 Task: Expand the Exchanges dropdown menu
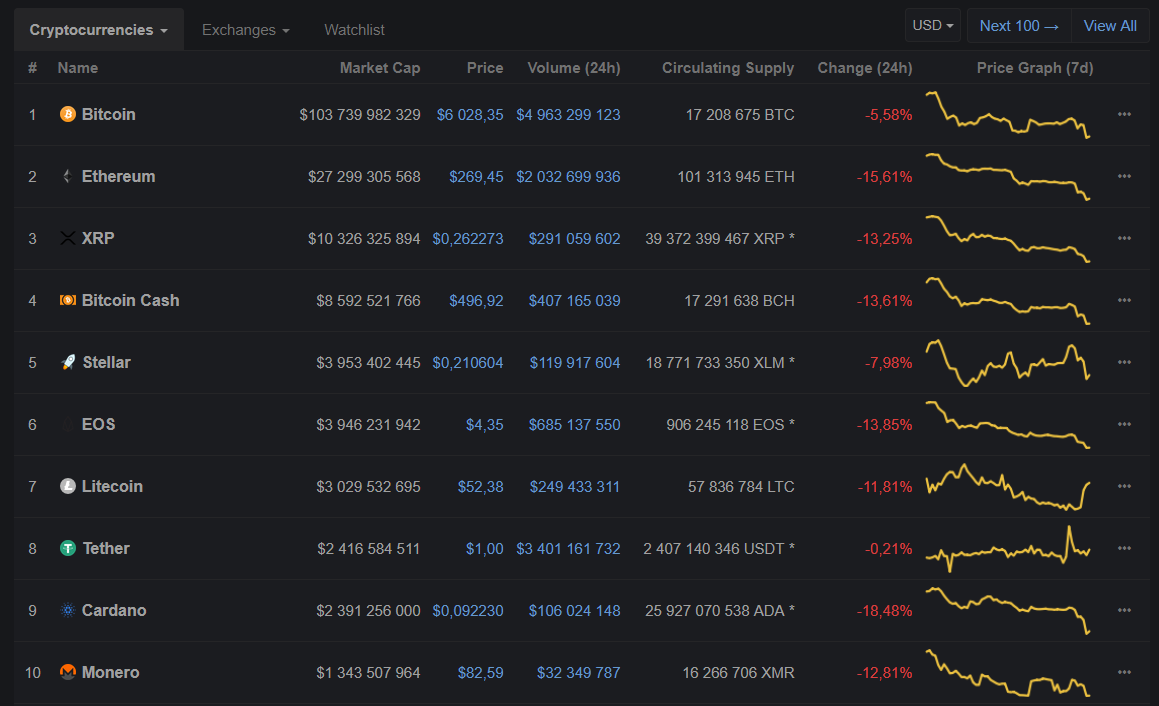point(245,30)
